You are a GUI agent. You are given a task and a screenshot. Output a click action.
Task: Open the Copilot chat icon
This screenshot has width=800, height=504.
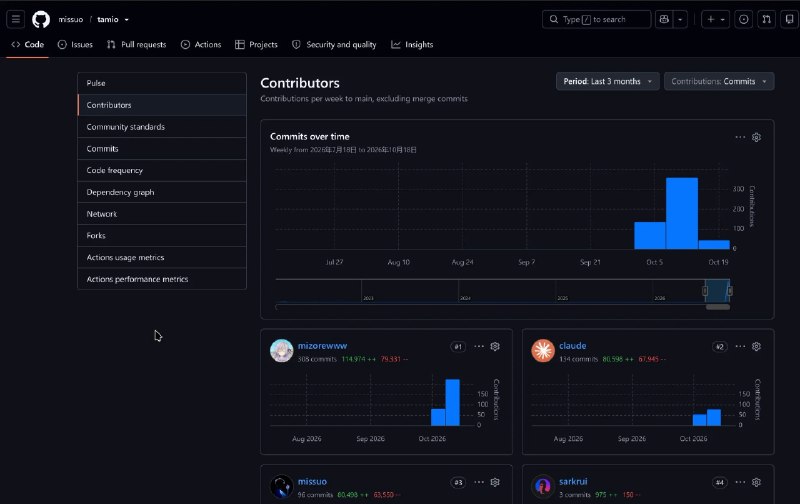664,19
